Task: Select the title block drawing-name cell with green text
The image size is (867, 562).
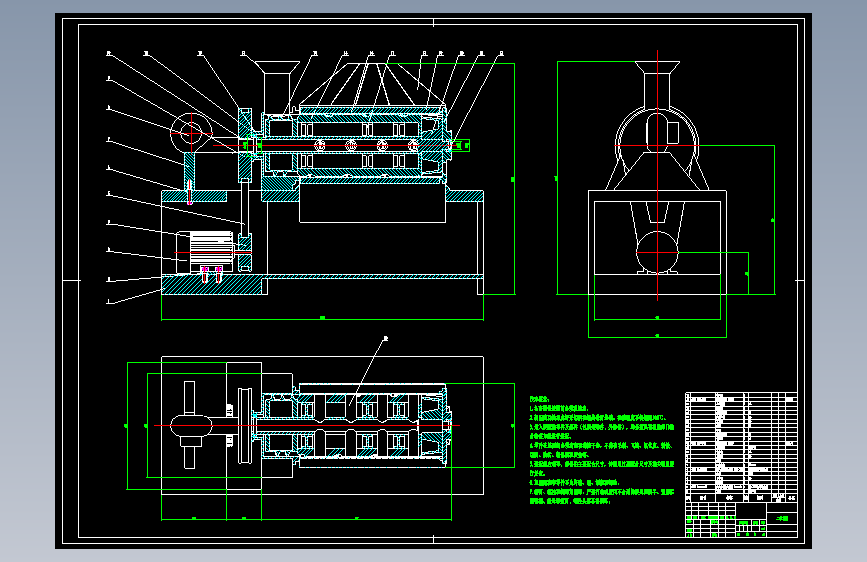Action: 782,518
